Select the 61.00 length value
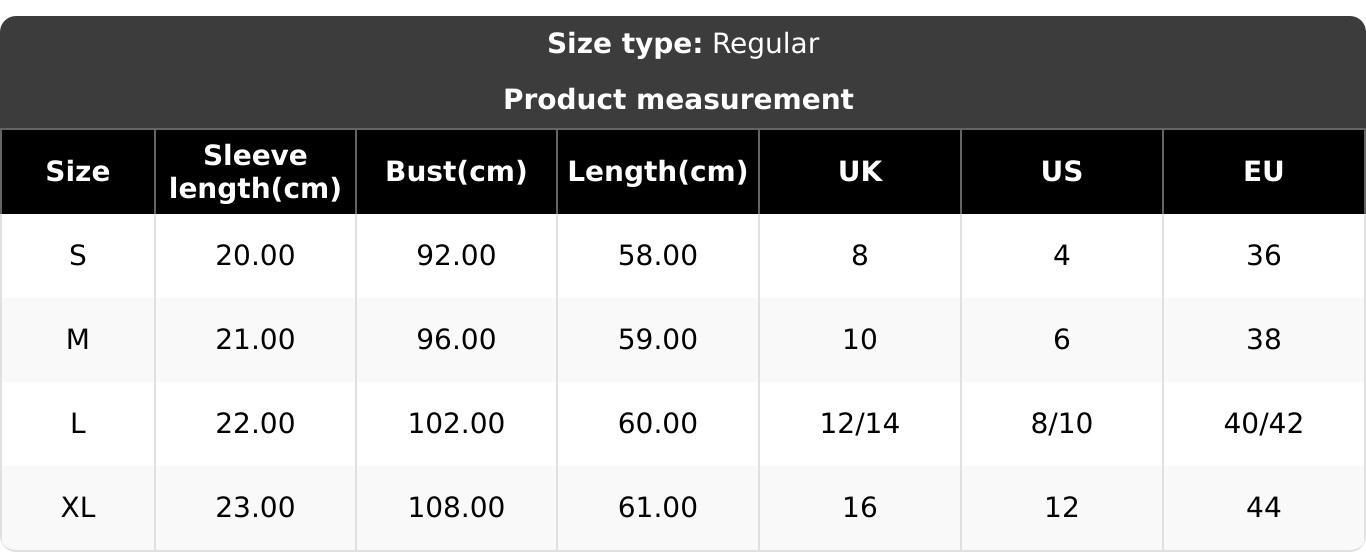The image size is (1366, 552). pyautogui.click(x=657, y=508)
